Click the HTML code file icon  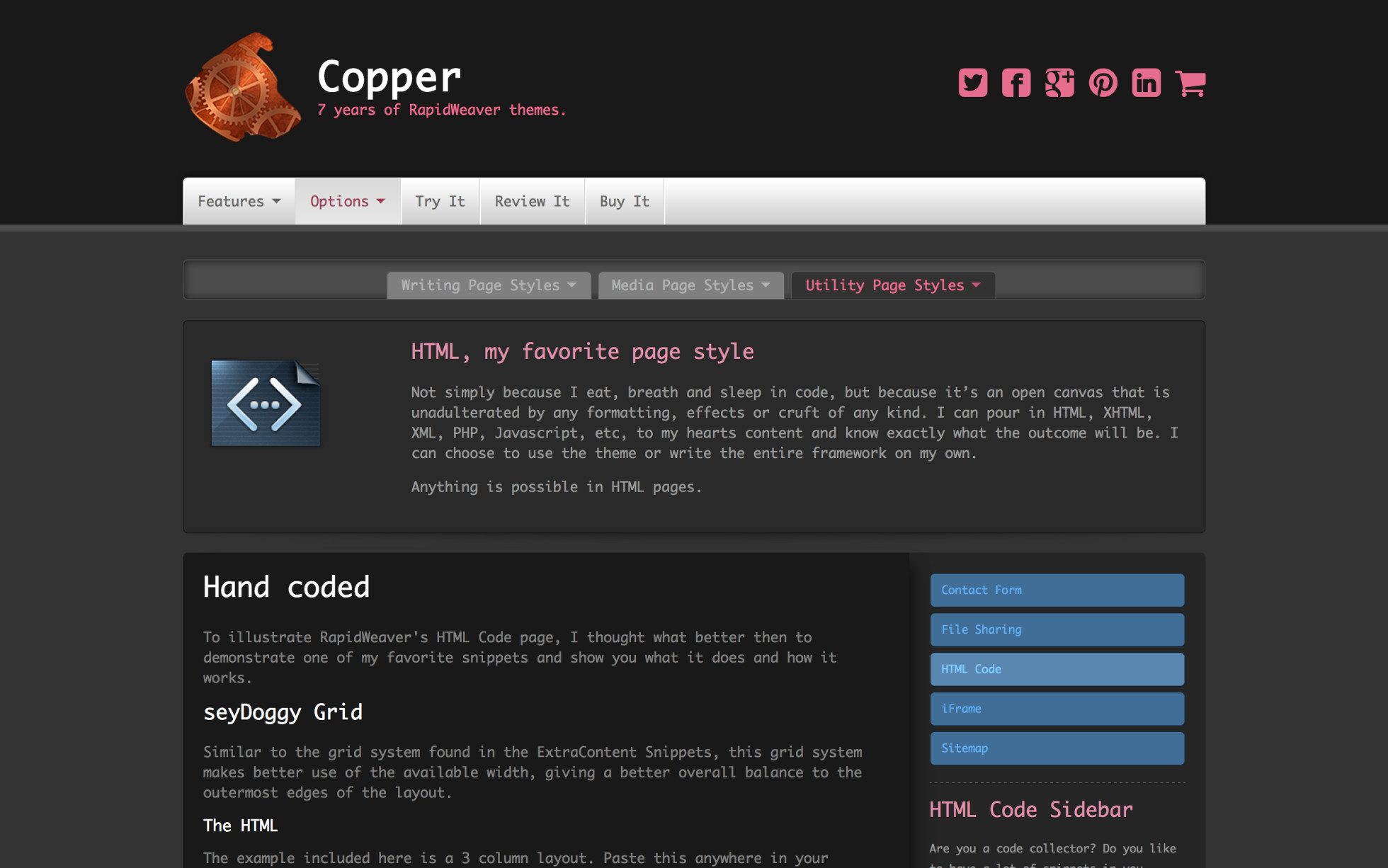click(x=266, y=404)
